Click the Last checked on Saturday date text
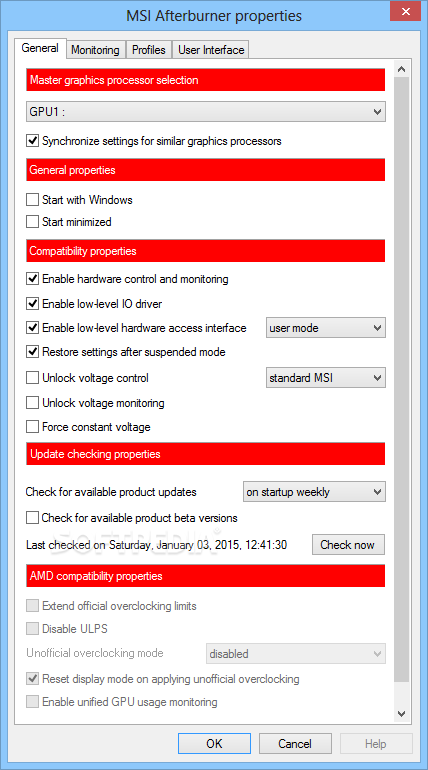 click(x=157, y=545)
